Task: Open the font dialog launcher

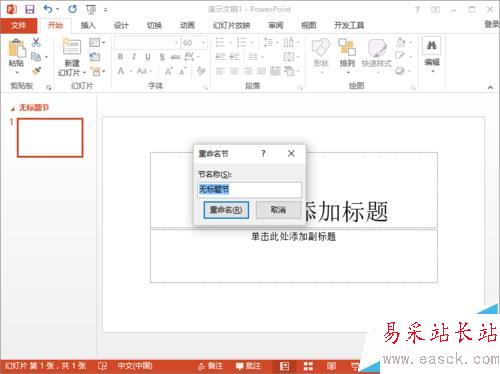Action: [205, 88]
